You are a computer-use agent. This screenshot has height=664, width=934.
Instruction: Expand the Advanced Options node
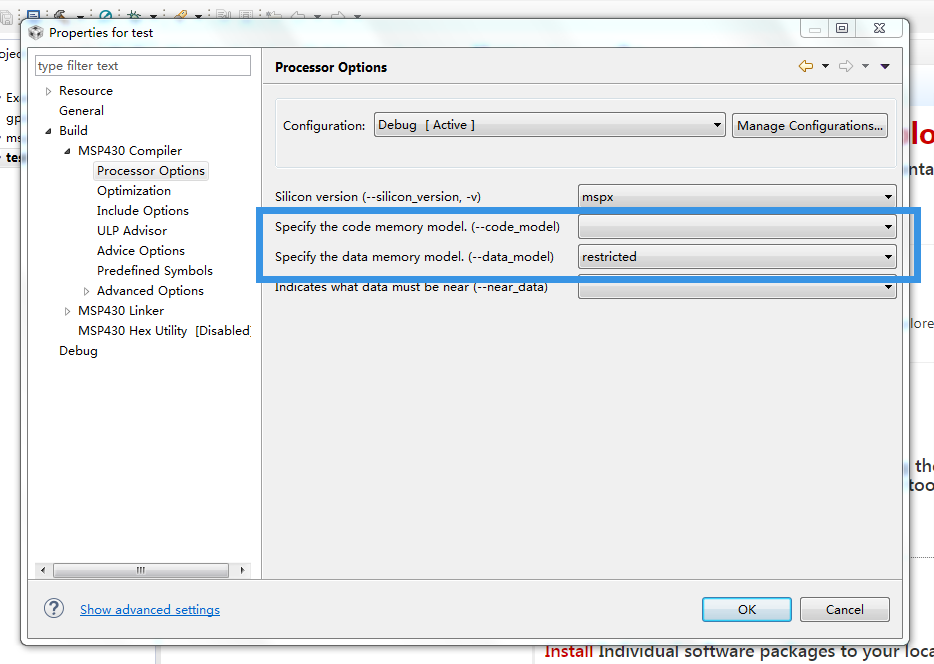[x=86, y=291]
